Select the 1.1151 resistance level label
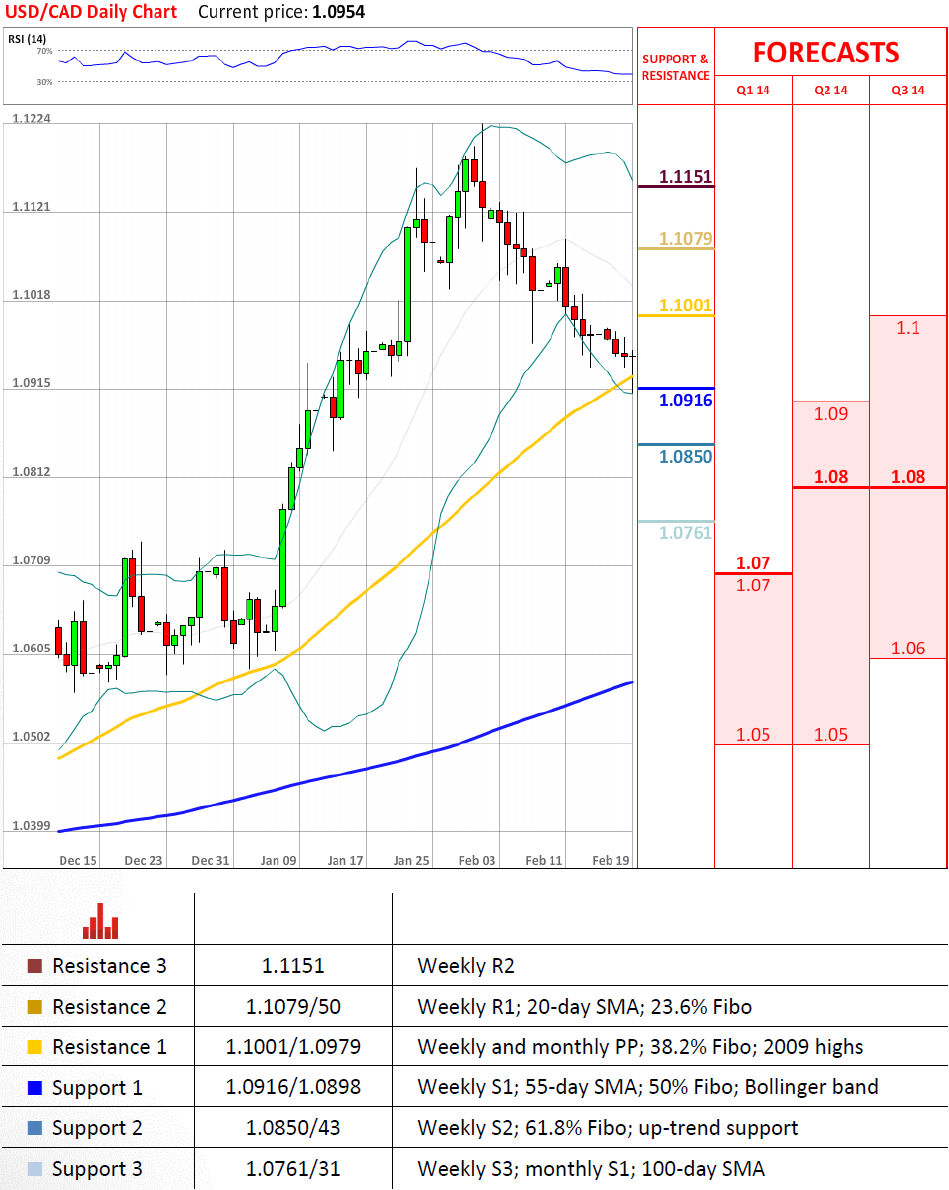The height and width of the screenshot is (1190, 949). 685,177
